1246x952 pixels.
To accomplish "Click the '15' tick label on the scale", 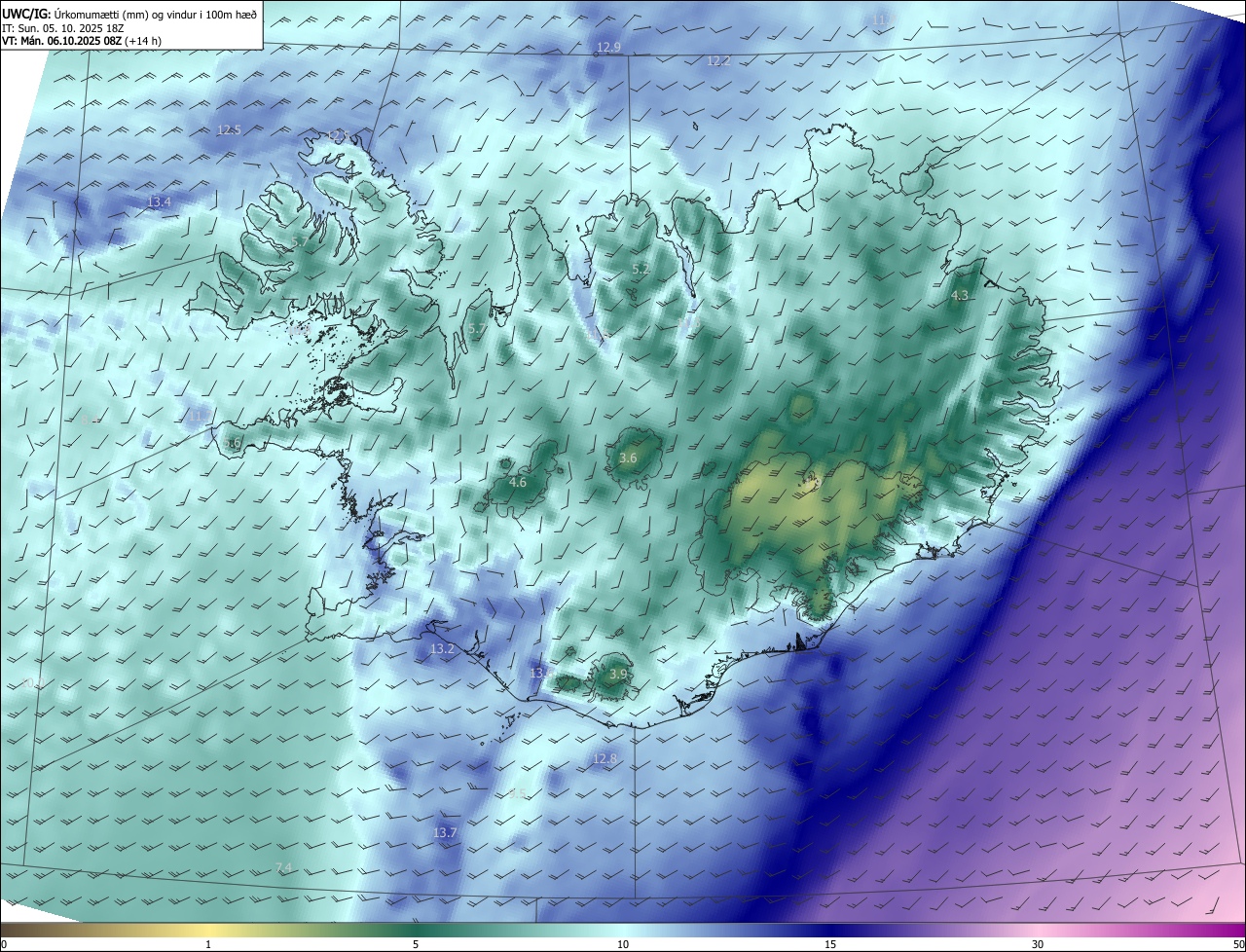I will click(830, 944).
